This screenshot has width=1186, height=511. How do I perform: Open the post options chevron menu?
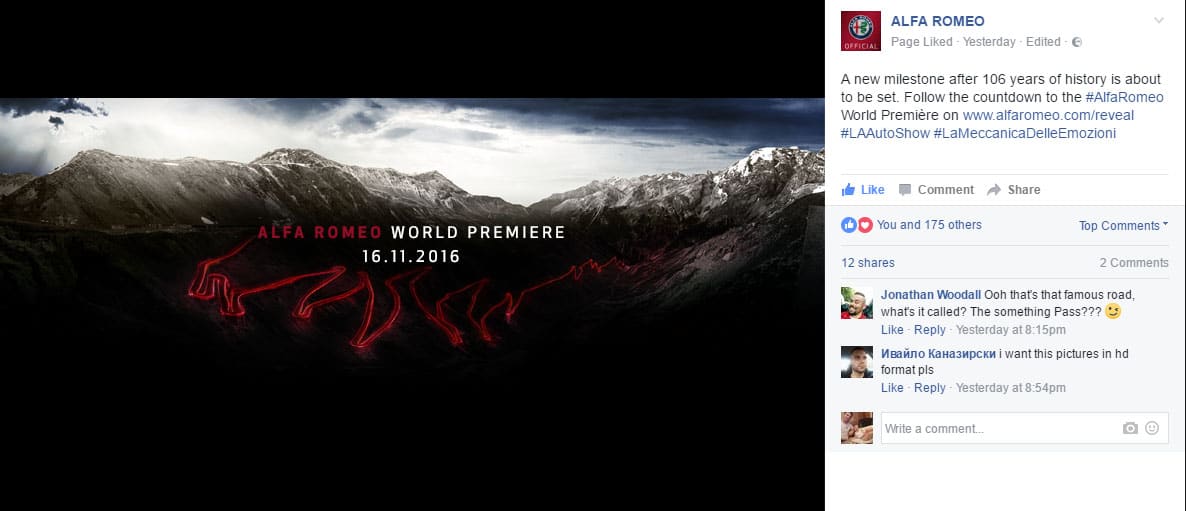click(1159, 20)
